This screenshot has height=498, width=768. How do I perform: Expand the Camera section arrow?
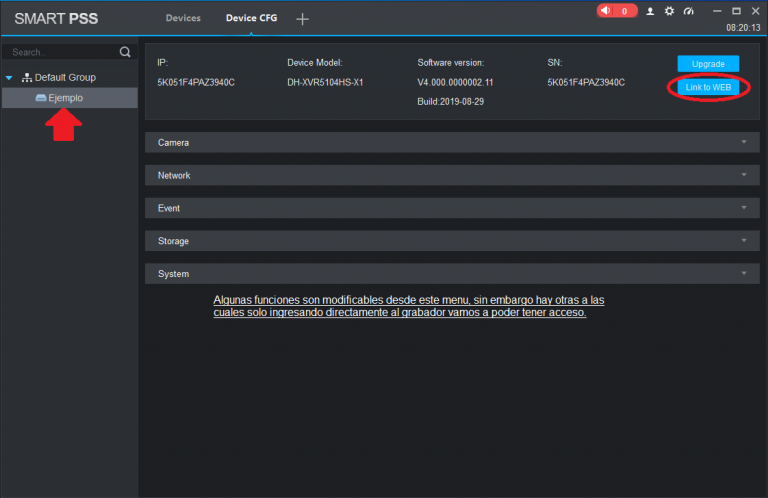(744, 142)
